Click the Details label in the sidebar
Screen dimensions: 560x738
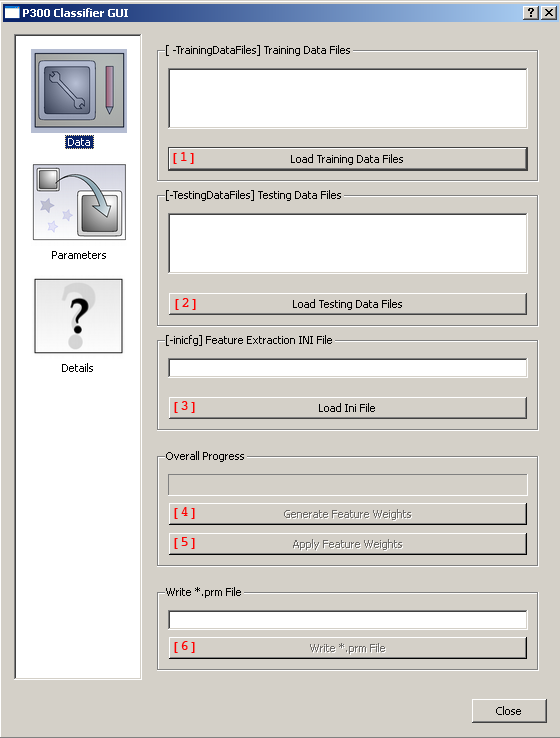tap(77, 368)
